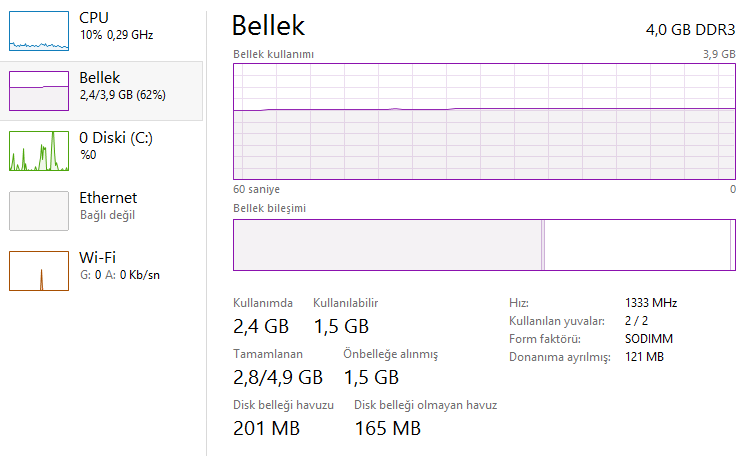The width and height of the screenshot is (752, 461).
Task: Open the 0 Diski (C:) entry
Action: coord(116,138)
